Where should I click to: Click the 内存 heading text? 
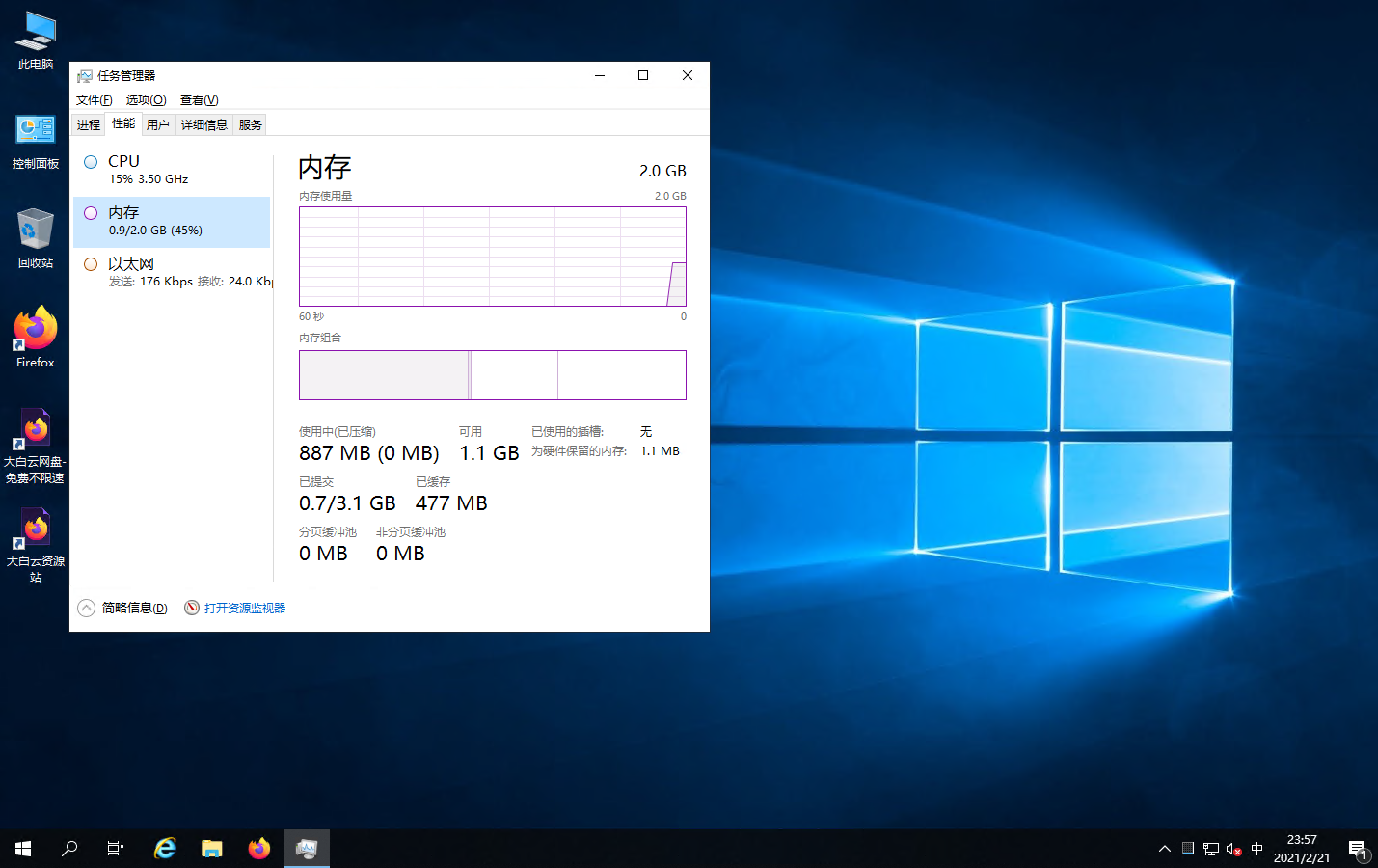point(325,168)
